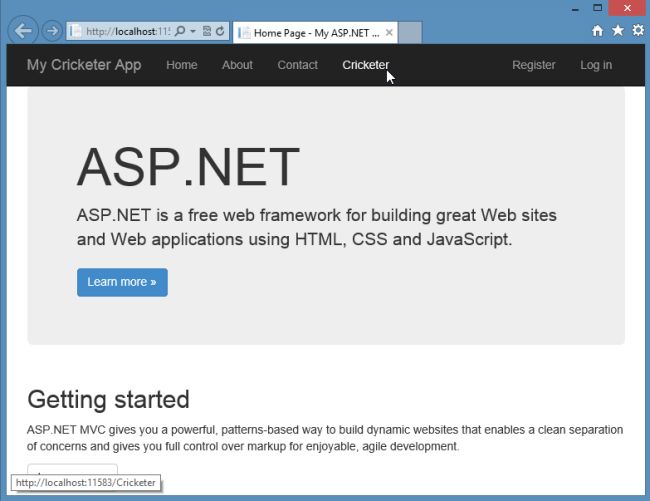The width and height of the screenshot is (650, 501).
Task: Open the Contact navigation link
Action: tap(298, 65)
